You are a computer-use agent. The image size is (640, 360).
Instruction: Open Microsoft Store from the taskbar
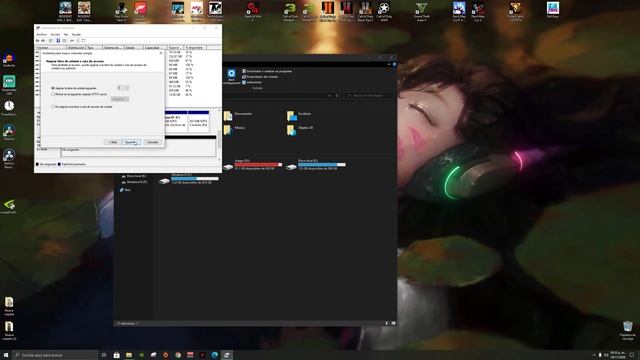point(116,355)
